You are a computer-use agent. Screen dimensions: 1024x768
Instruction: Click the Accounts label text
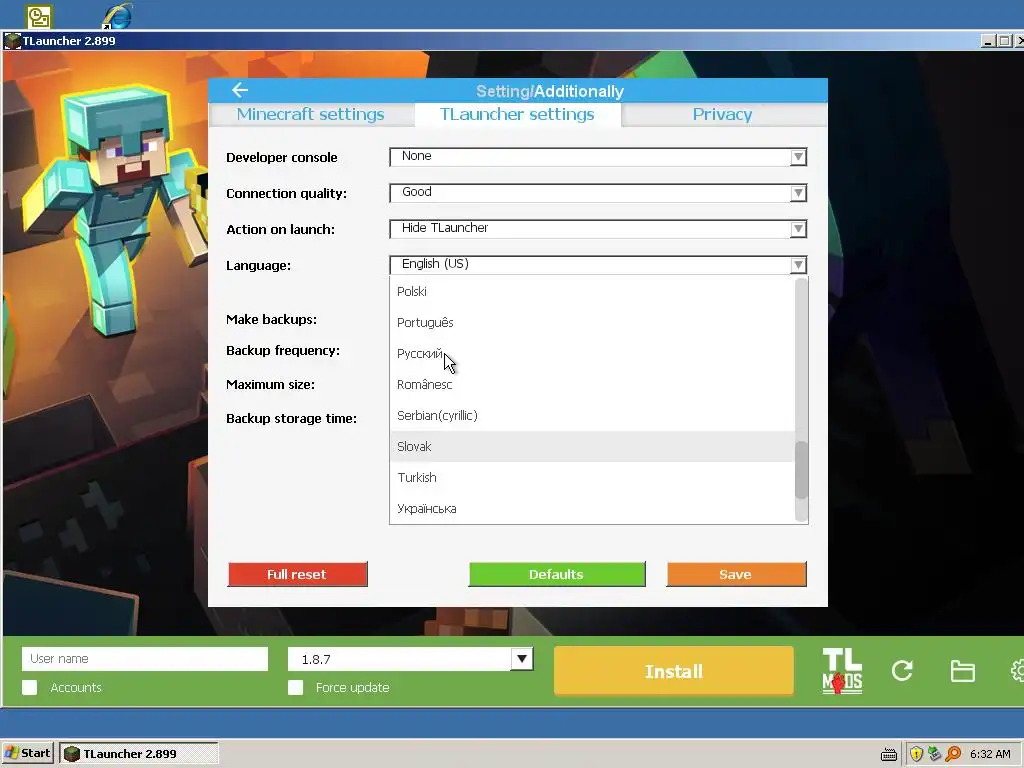click(76, 688)
